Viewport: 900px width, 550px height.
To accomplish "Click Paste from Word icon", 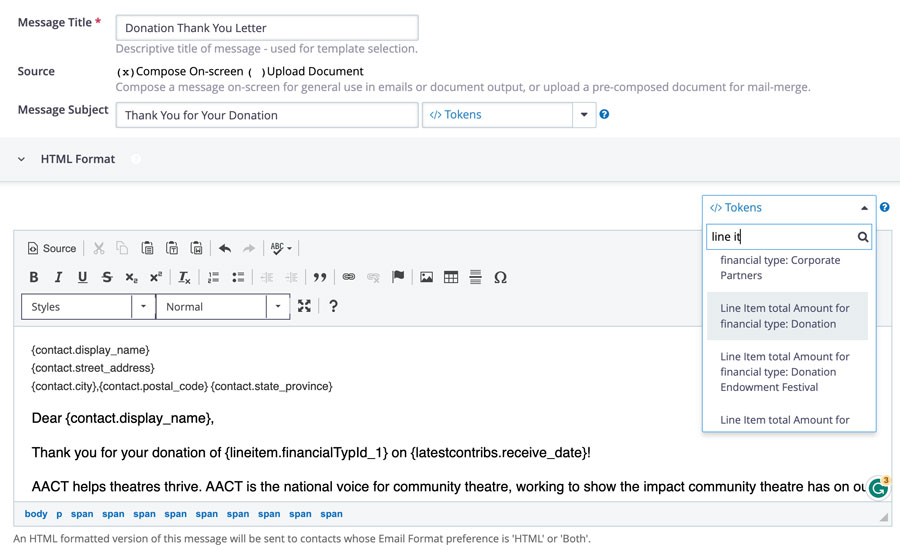I will [x=196, y=248].
